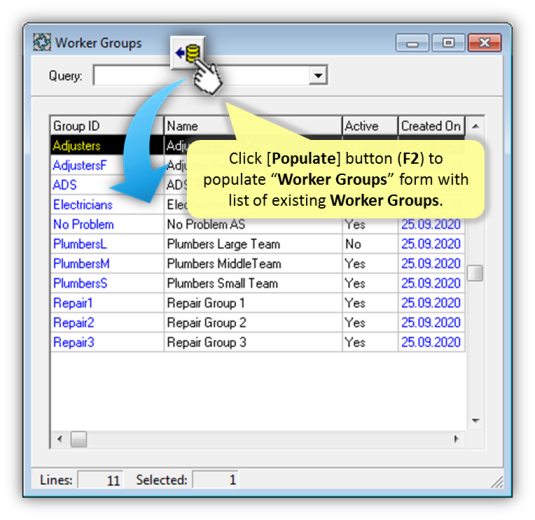Click horizontal scrollbar left arrow
This screenshot has height=520, width=535.
[x=60, y=439]
